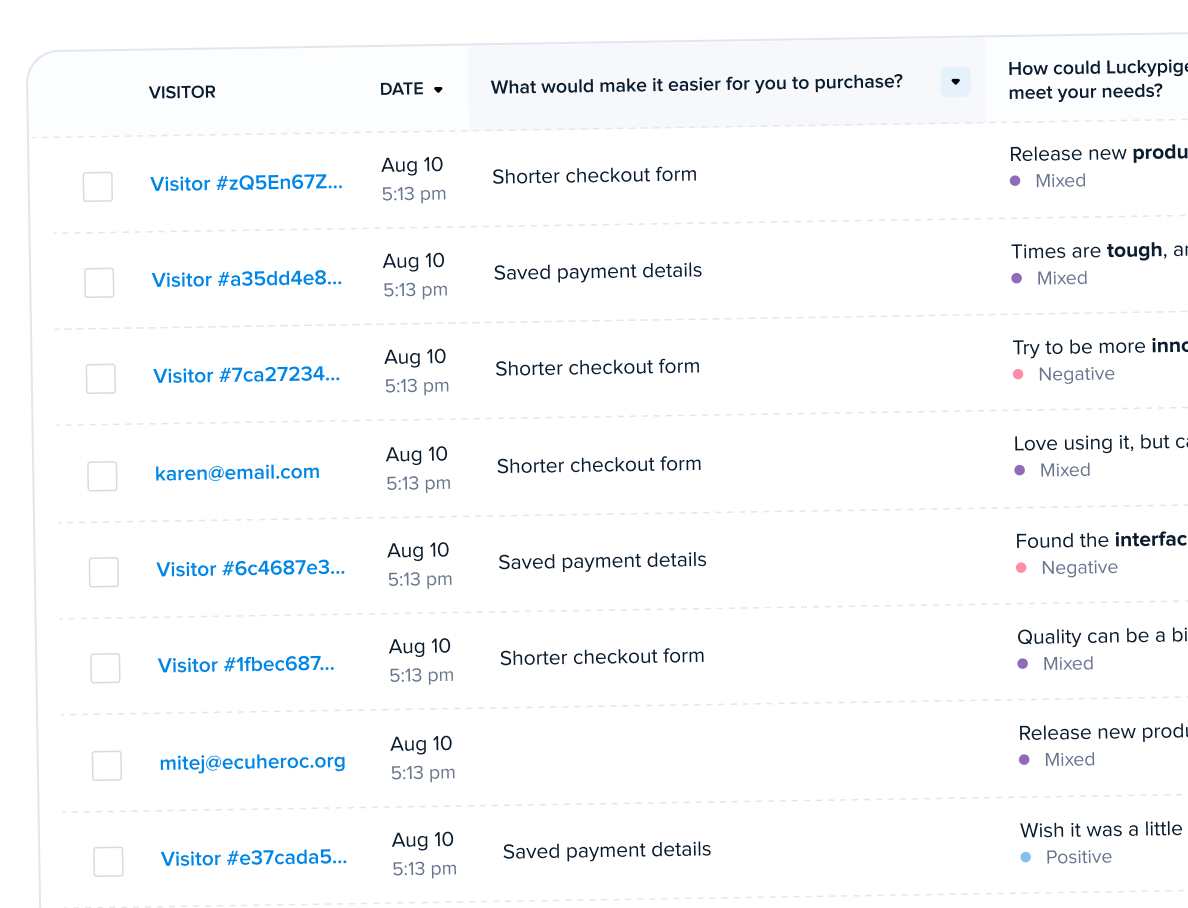Click the "How could Luckypige" column header
This screenshot has width=1188, height=908.
pos(1098,79)
